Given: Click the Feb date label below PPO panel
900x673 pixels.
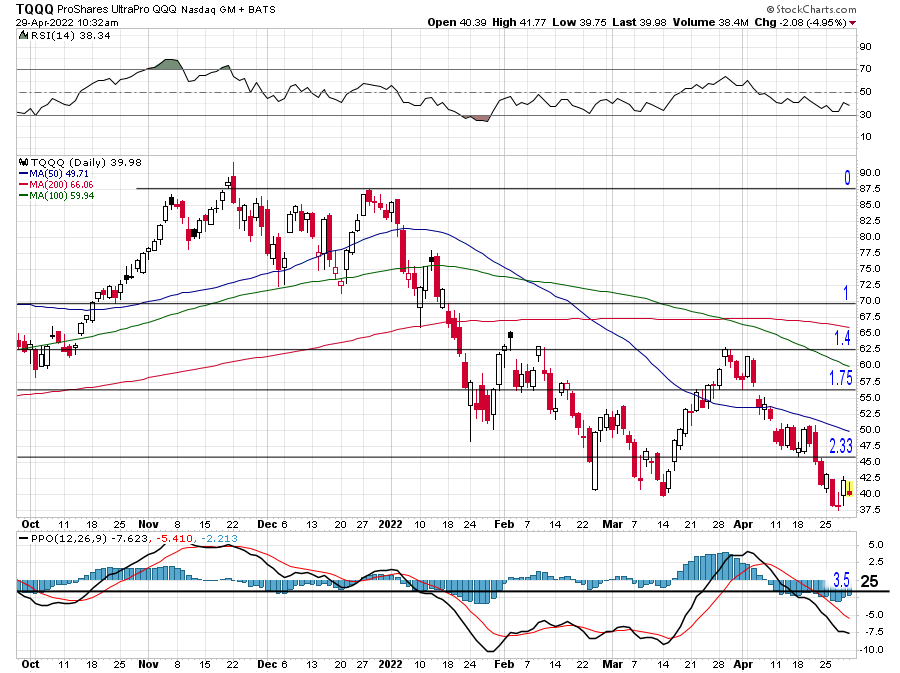Looking at the screenshot, I should [504, 664].
